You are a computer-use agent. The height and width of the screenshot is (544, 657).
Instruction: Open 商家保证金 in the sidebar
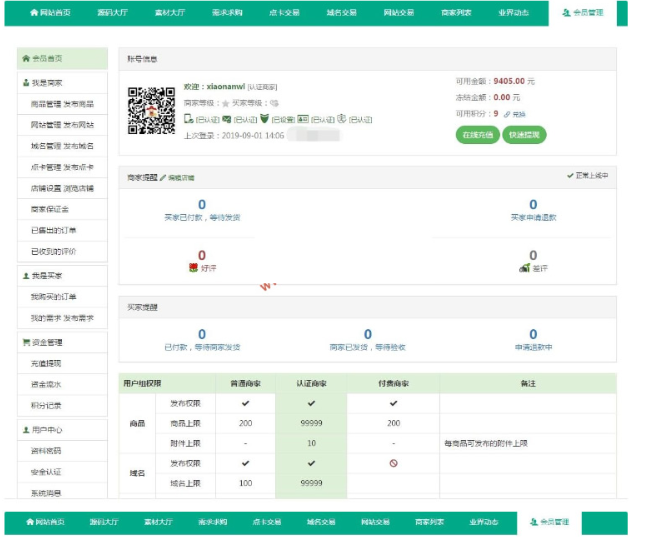49,209
